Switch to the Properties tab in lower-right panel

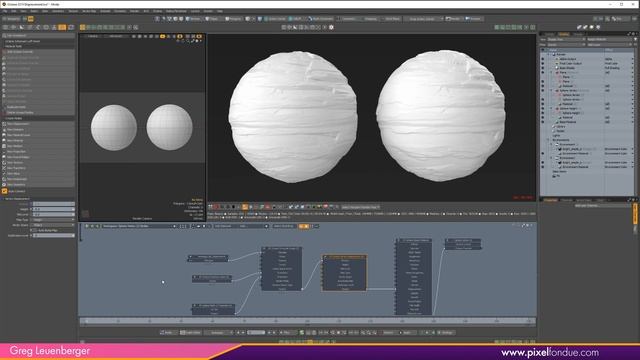(550, 200)
